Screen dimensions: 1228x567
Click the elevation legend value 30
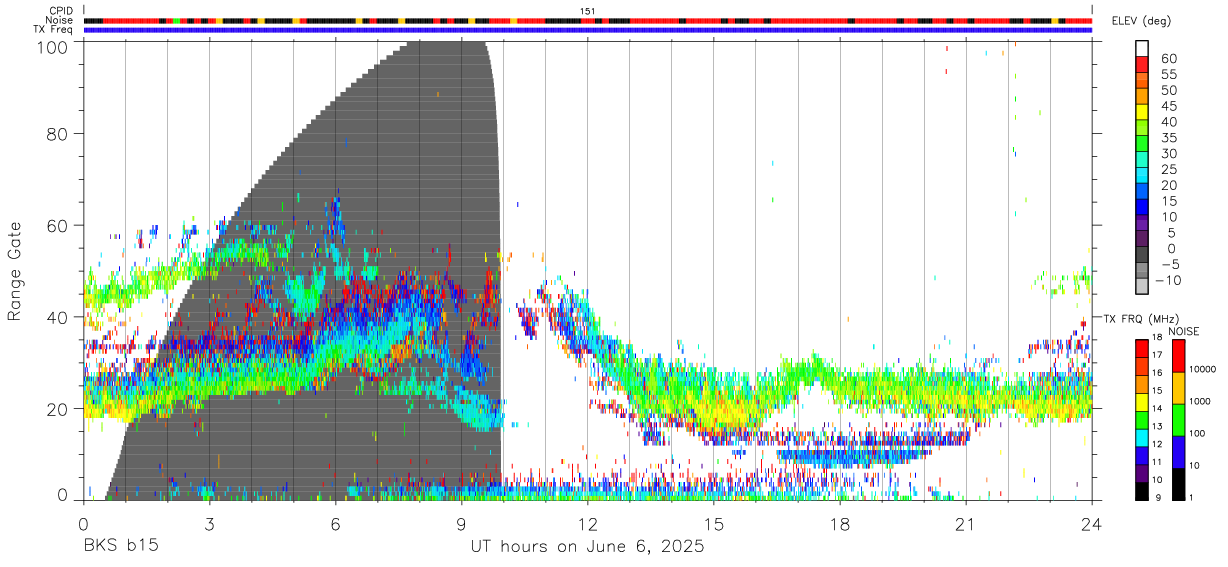[x=1167, y=153]
